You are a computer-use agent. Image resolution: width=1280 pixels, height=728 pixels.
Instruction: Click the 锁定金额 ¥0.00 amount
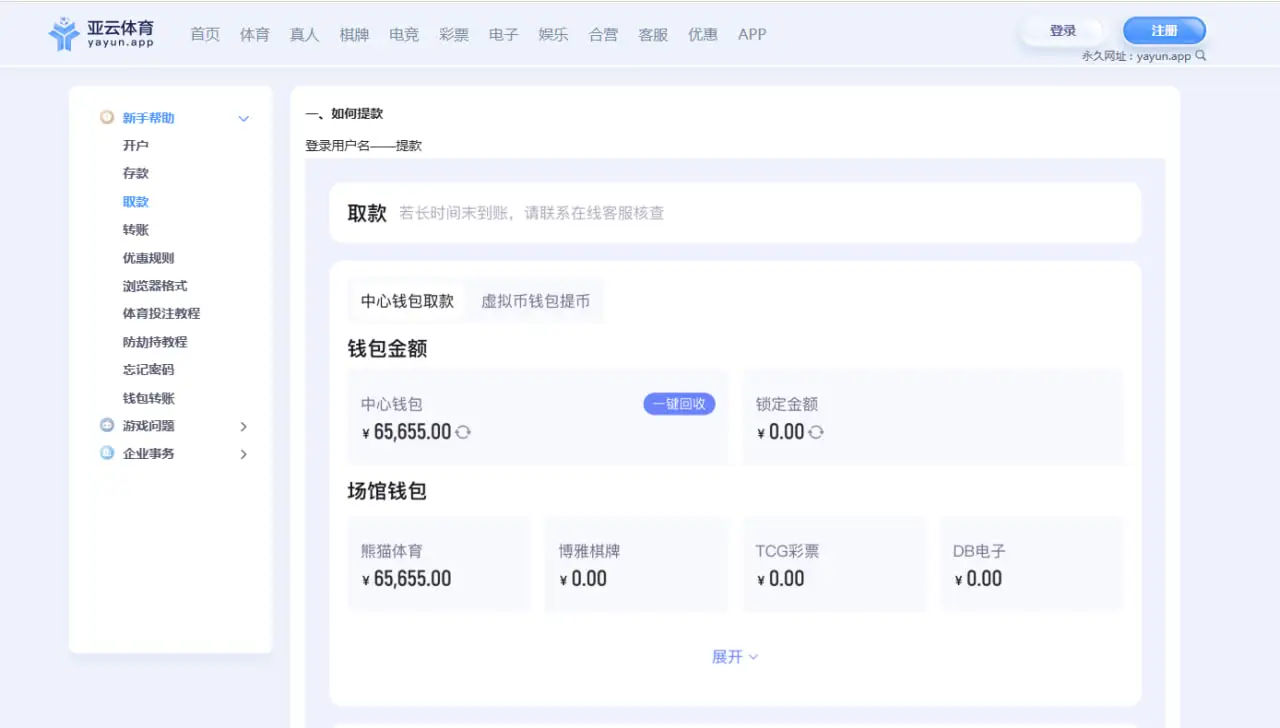(781, 432)
